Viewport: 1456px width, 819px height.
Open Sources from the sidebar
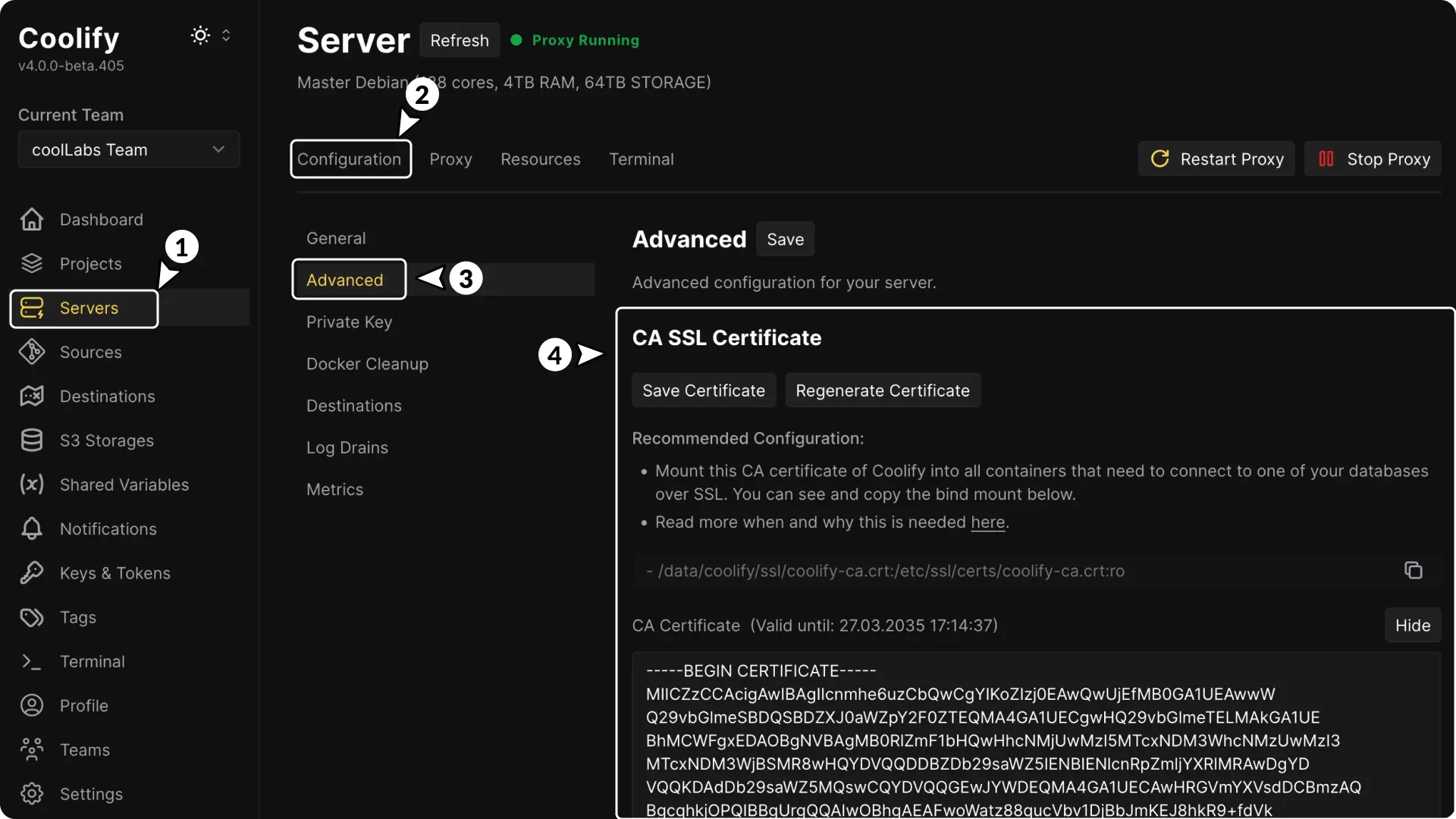91,352
